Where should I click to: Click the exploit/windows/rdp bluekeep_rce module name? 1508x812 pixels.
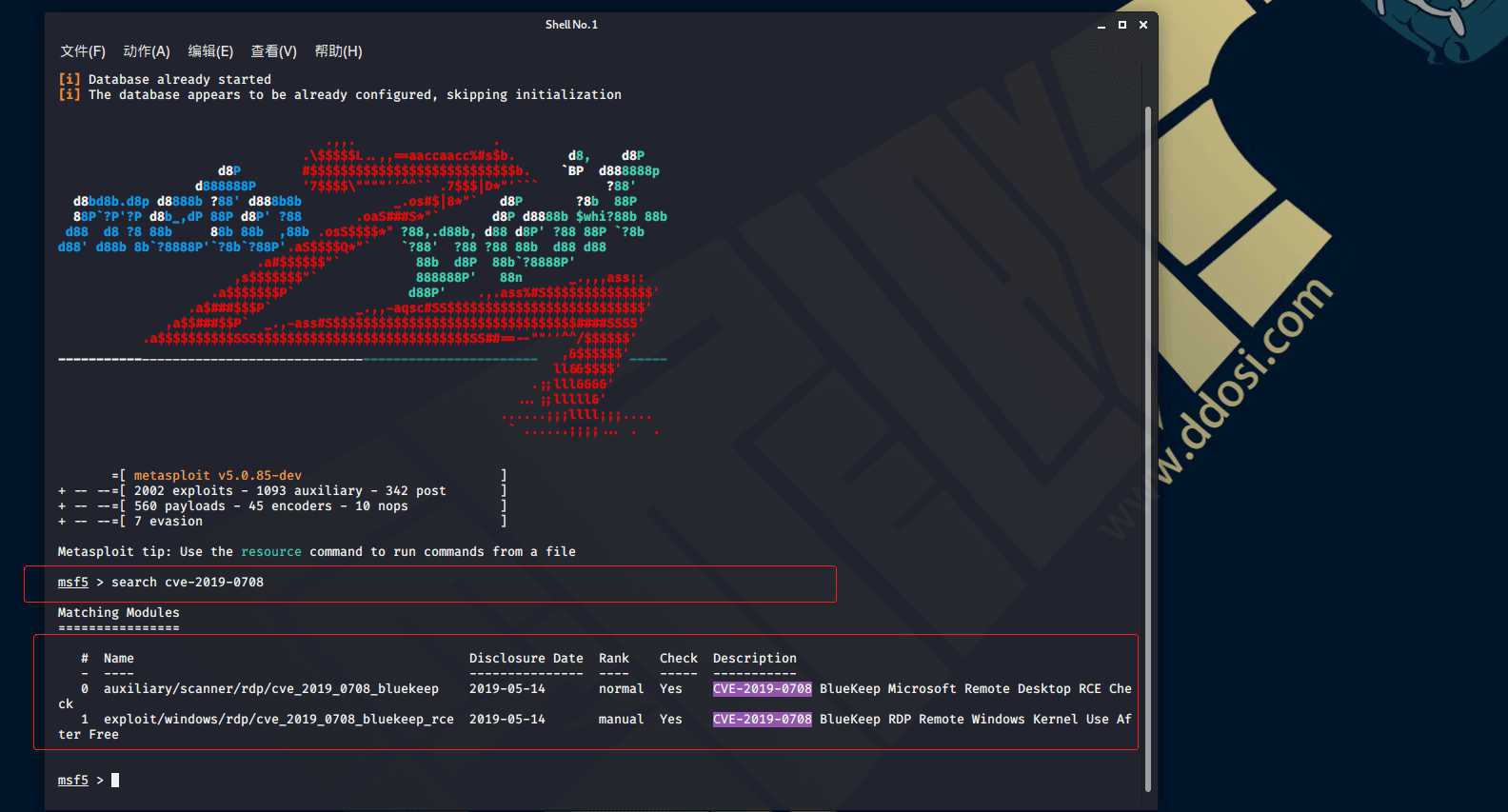coord(279,720)
